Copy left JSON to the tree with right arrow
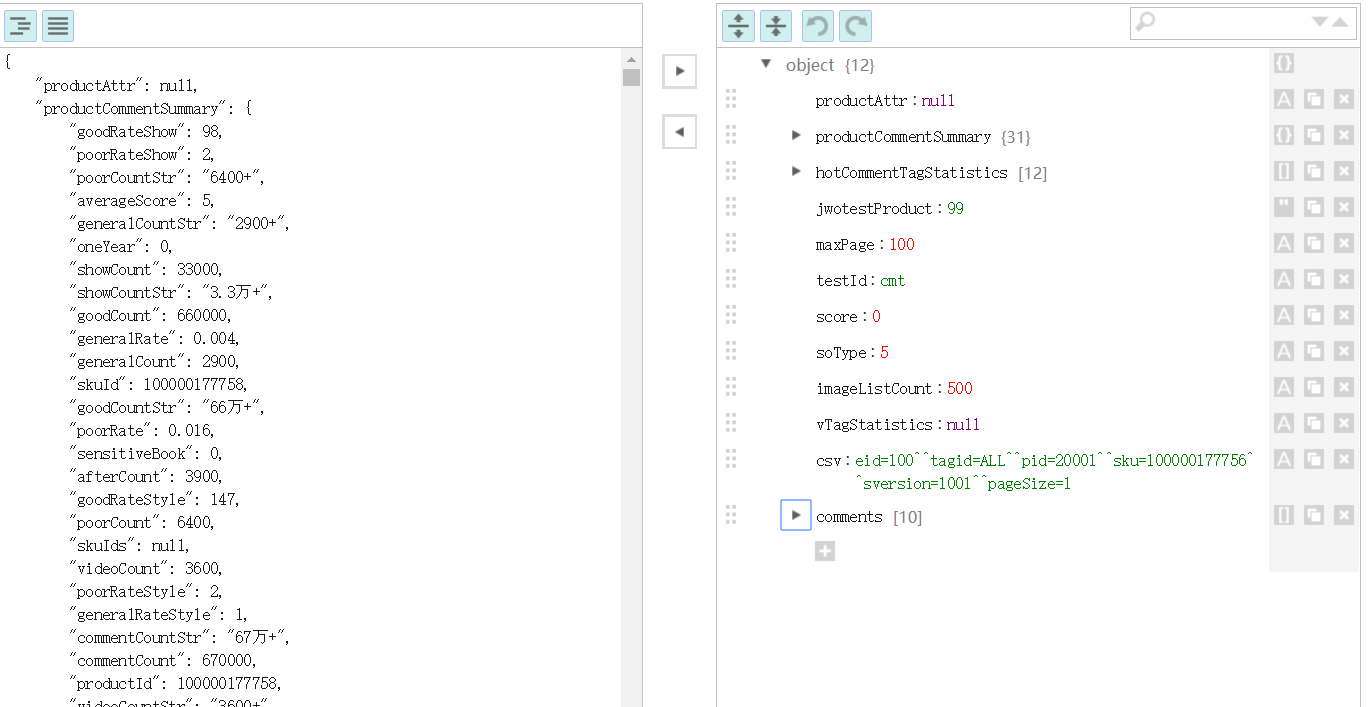This screenshot has width=1368, height=707. (x=680, y=71)
